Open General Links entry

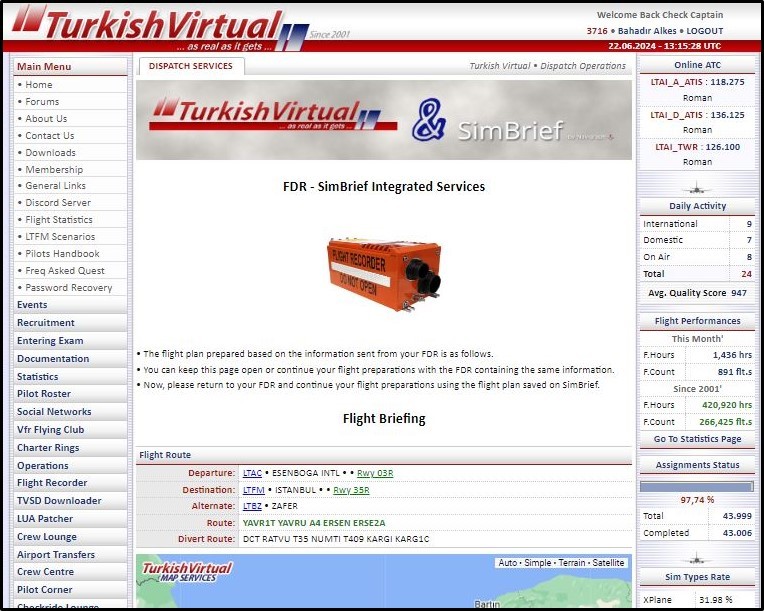[55, 186]
